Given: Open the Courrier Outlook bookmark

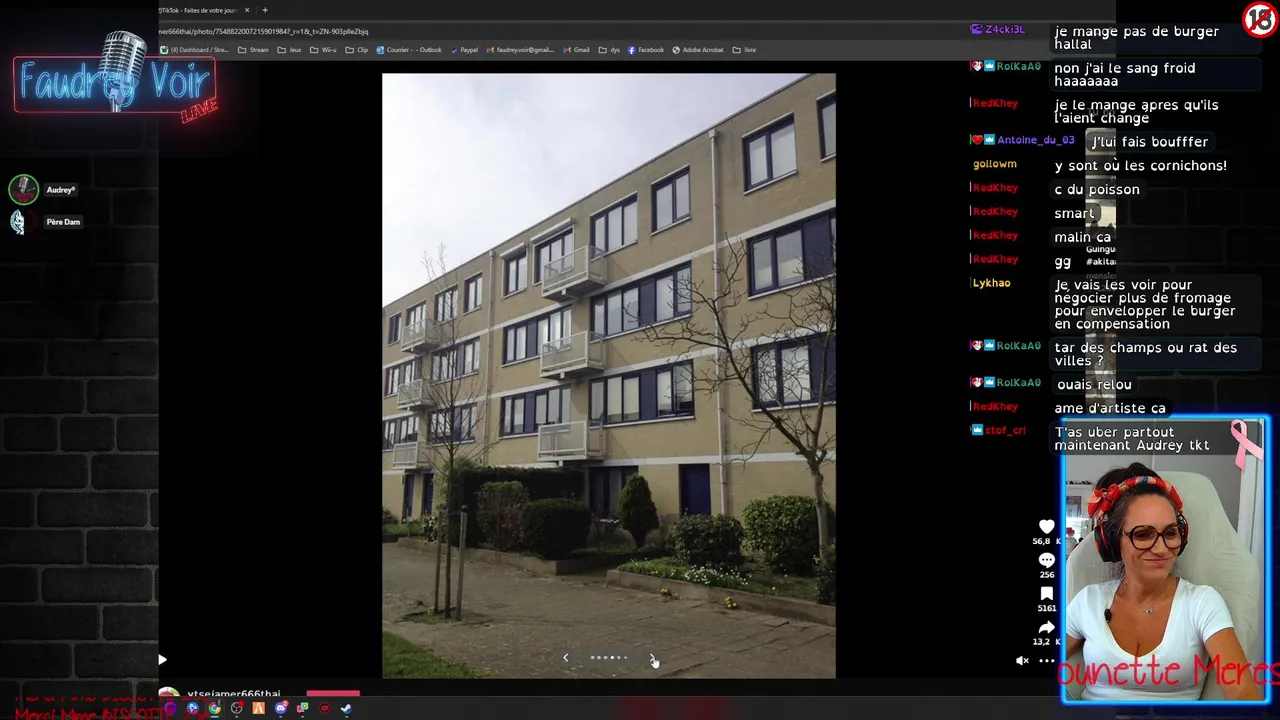Looking at the screenshot, I should 409,50.
